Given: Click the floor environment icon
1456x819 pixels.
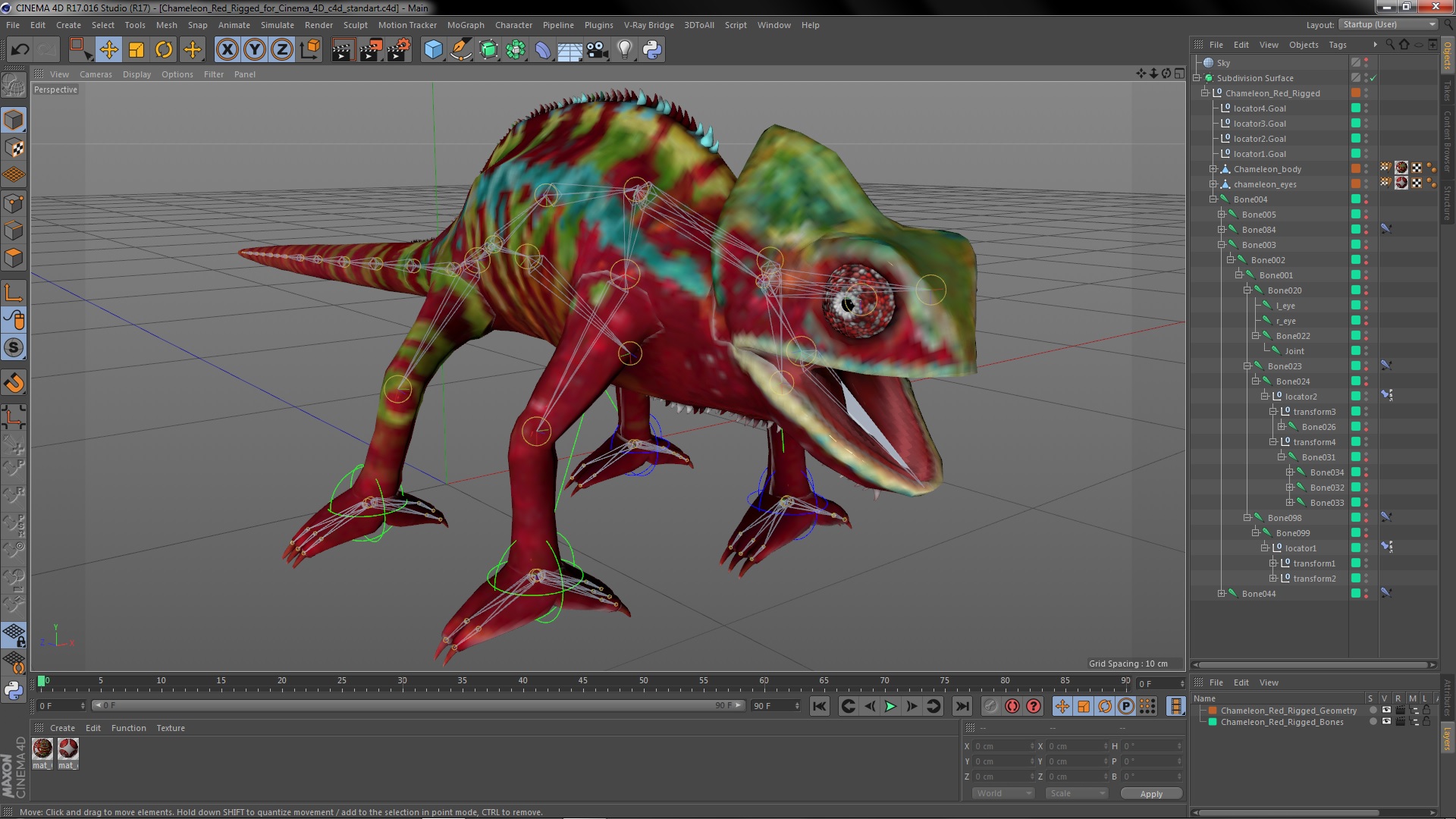Looking at the screenshot, I should pos(570,50).
